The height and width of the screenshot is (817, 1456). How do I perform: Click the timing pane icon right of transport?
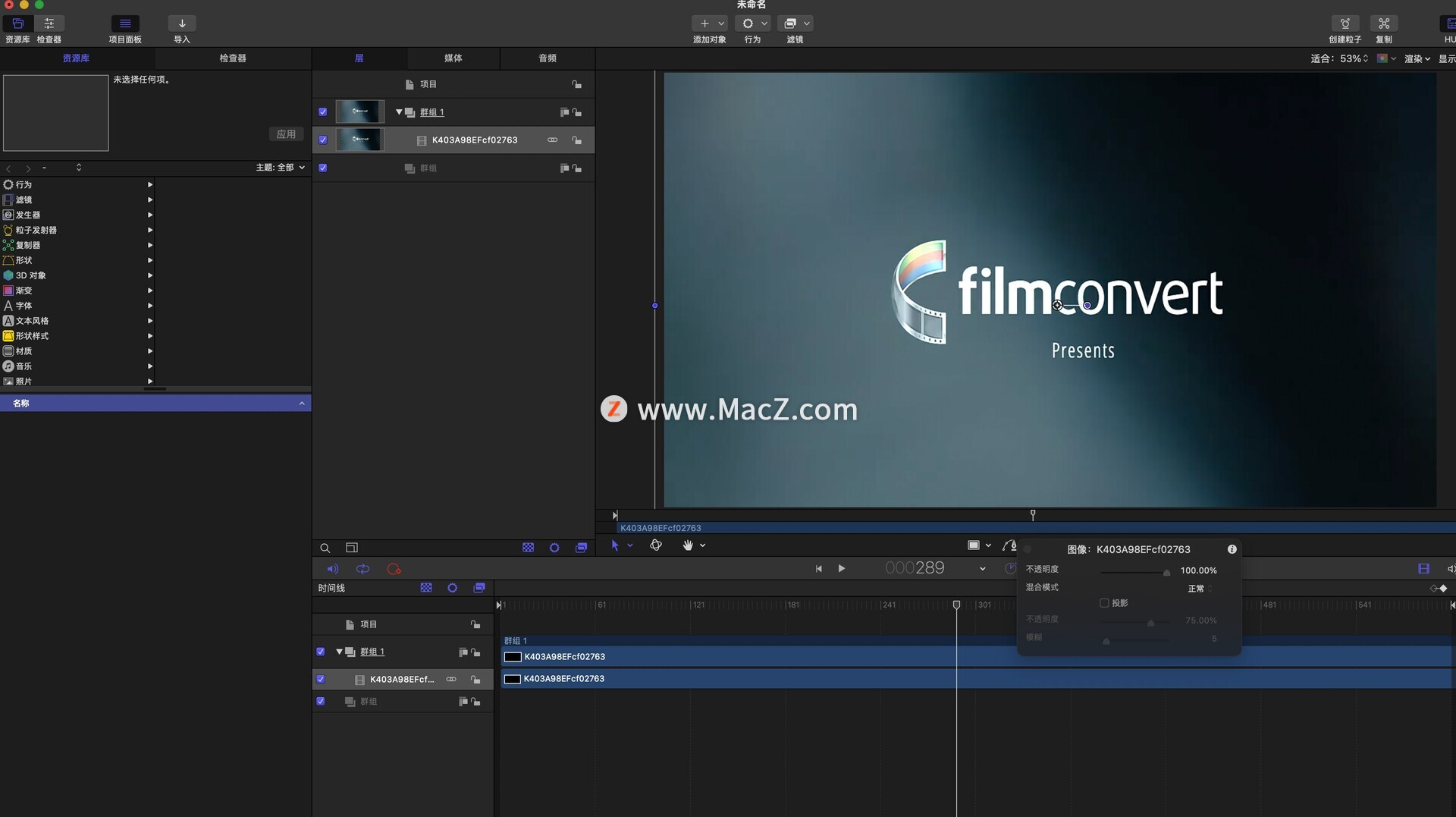pyautogui.click(x=1423, y=569)
